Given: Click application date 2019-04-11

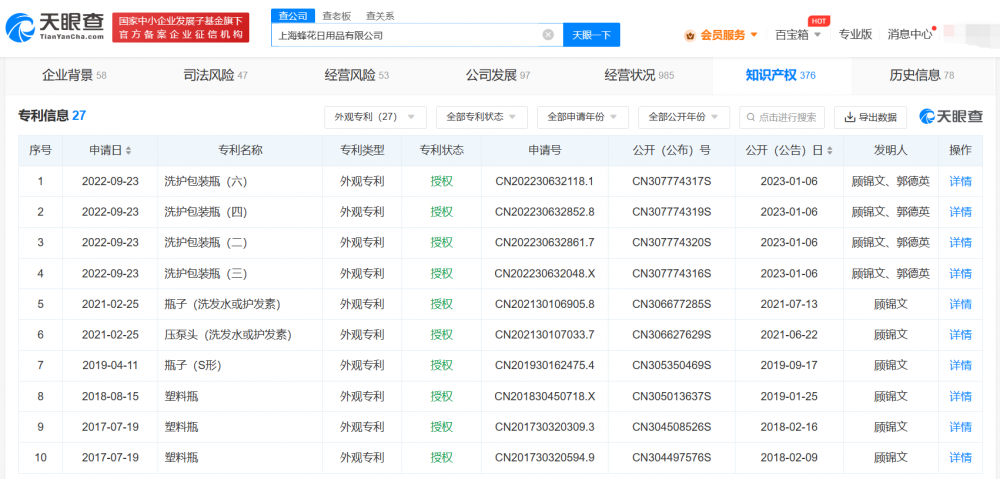Looking at the screenshot, I should click(x=110, y=365).
